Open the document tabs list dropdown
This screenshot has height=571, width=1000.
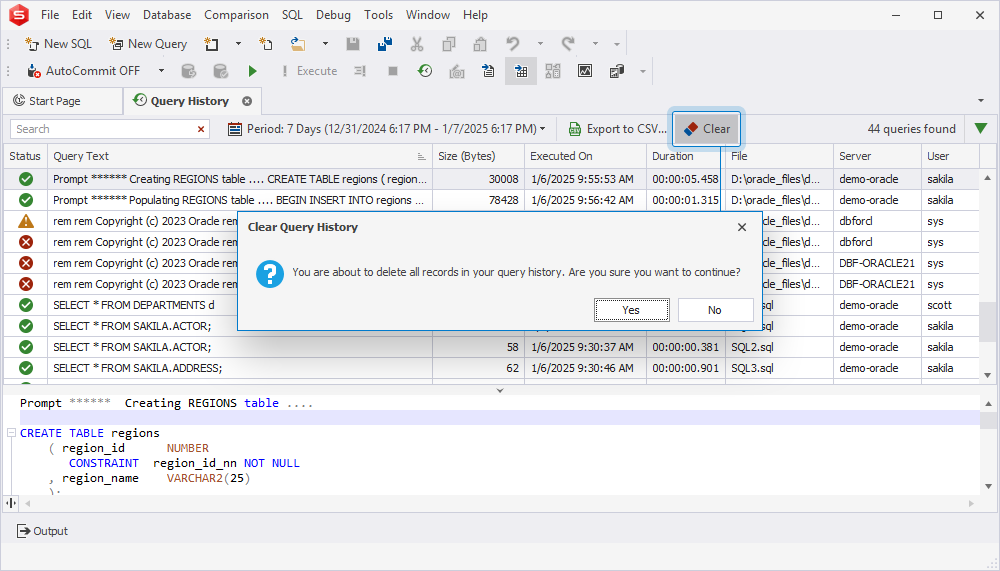(981, 101)
